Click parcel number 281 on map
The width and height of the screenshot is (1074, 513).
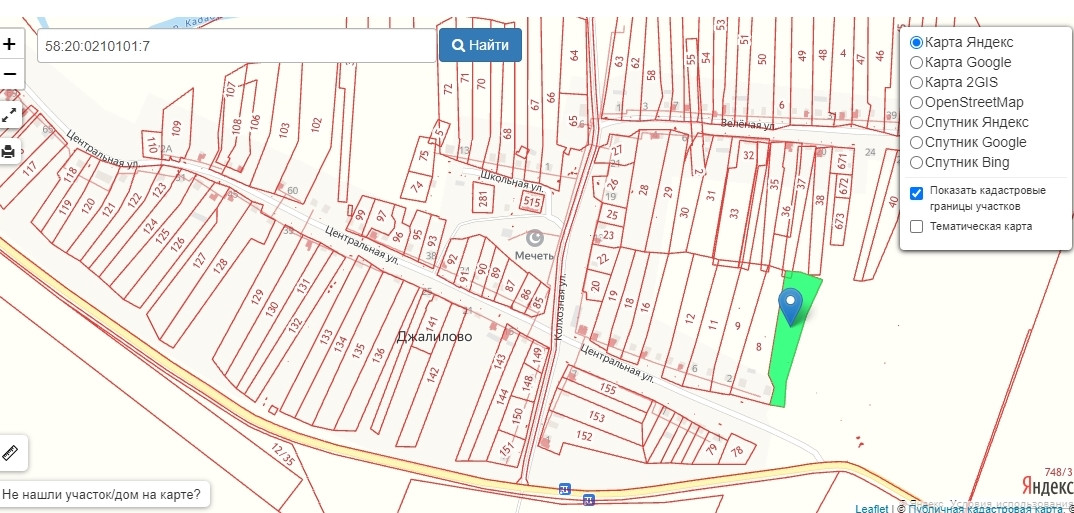tap(485, 200)
